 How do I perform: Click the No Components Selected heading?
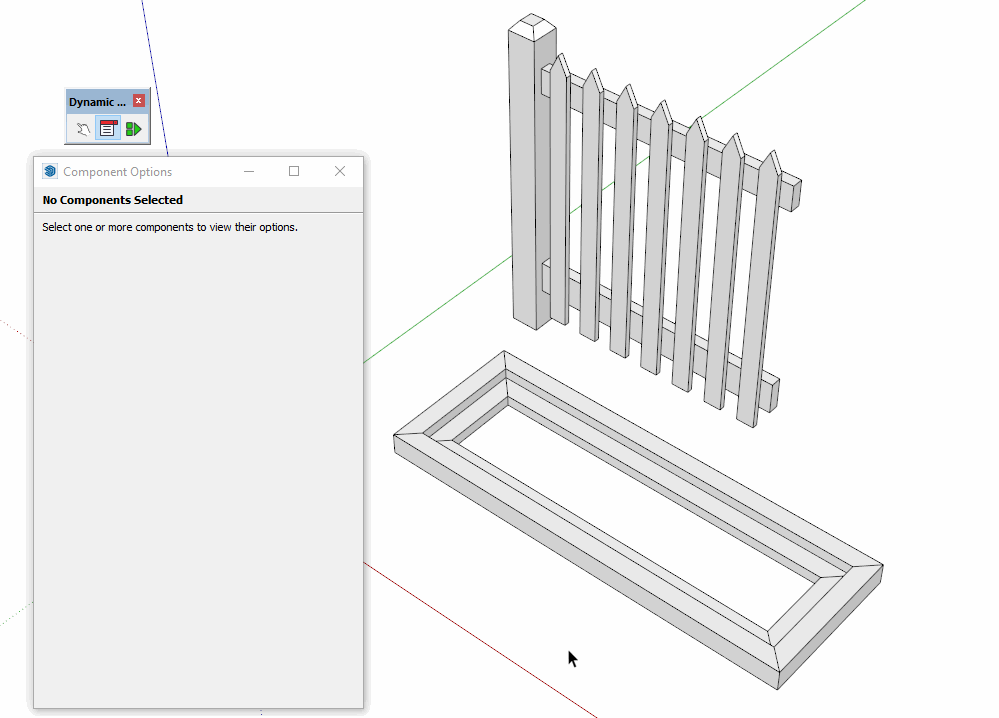pos(112,200)
